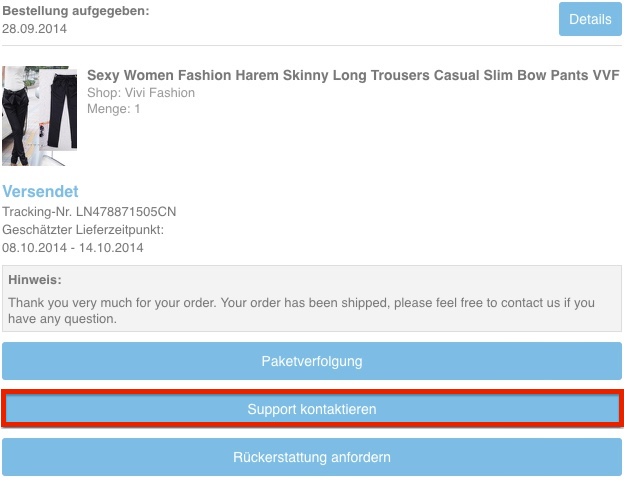The height and width of the screenshot is (482, 630).
Task: Select Support kontaktieren
Action: [312, 409]
